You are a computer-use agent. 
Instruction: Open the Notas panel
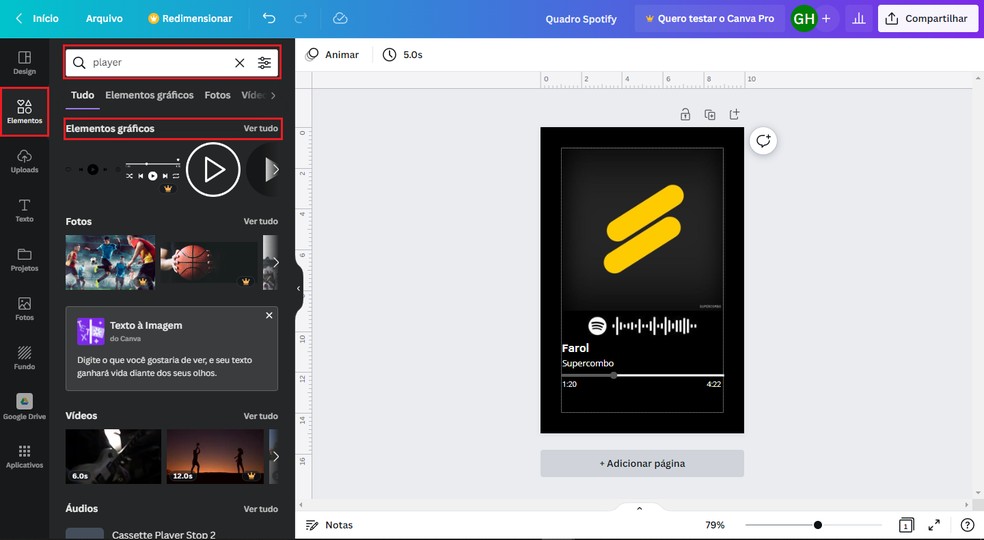coord(329,525)
